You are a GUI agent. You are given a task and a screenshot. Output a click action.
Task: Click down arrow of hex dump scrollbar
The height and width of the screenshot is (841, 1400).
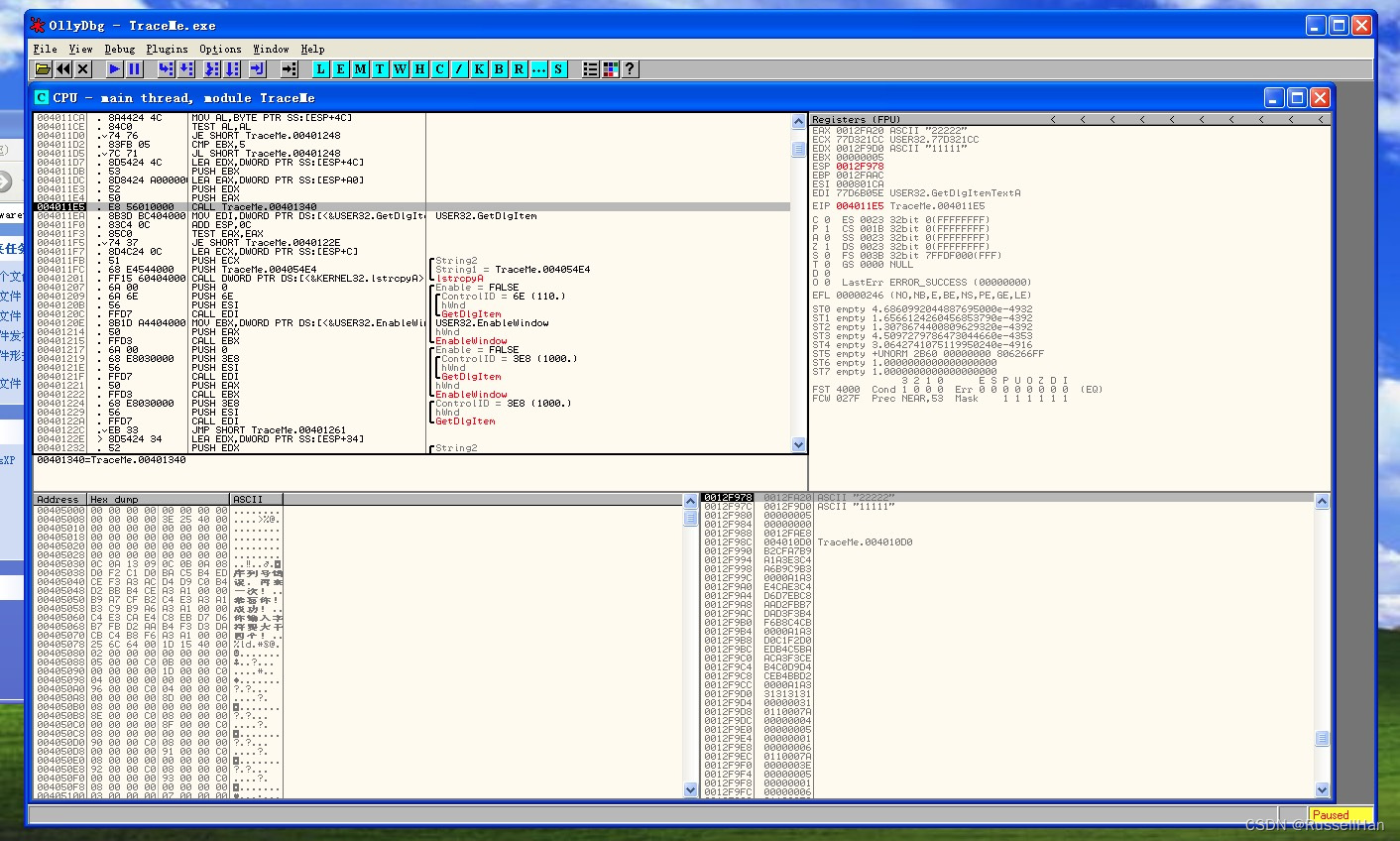click(x=691, y=790)
